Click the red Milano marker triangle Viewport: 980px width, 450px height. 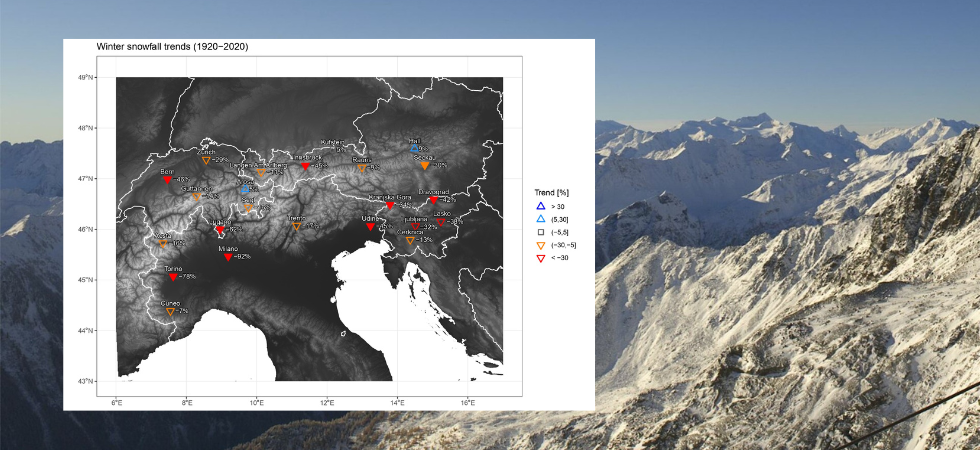228,257
